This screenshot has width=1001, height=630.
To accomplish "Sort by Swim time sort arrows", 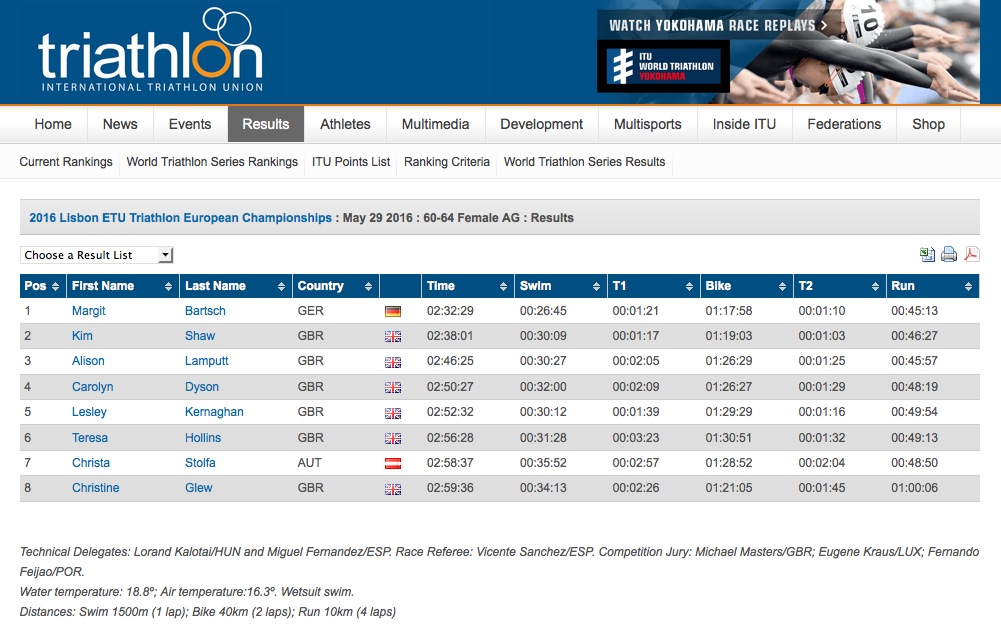I will (x=598, y=286).
